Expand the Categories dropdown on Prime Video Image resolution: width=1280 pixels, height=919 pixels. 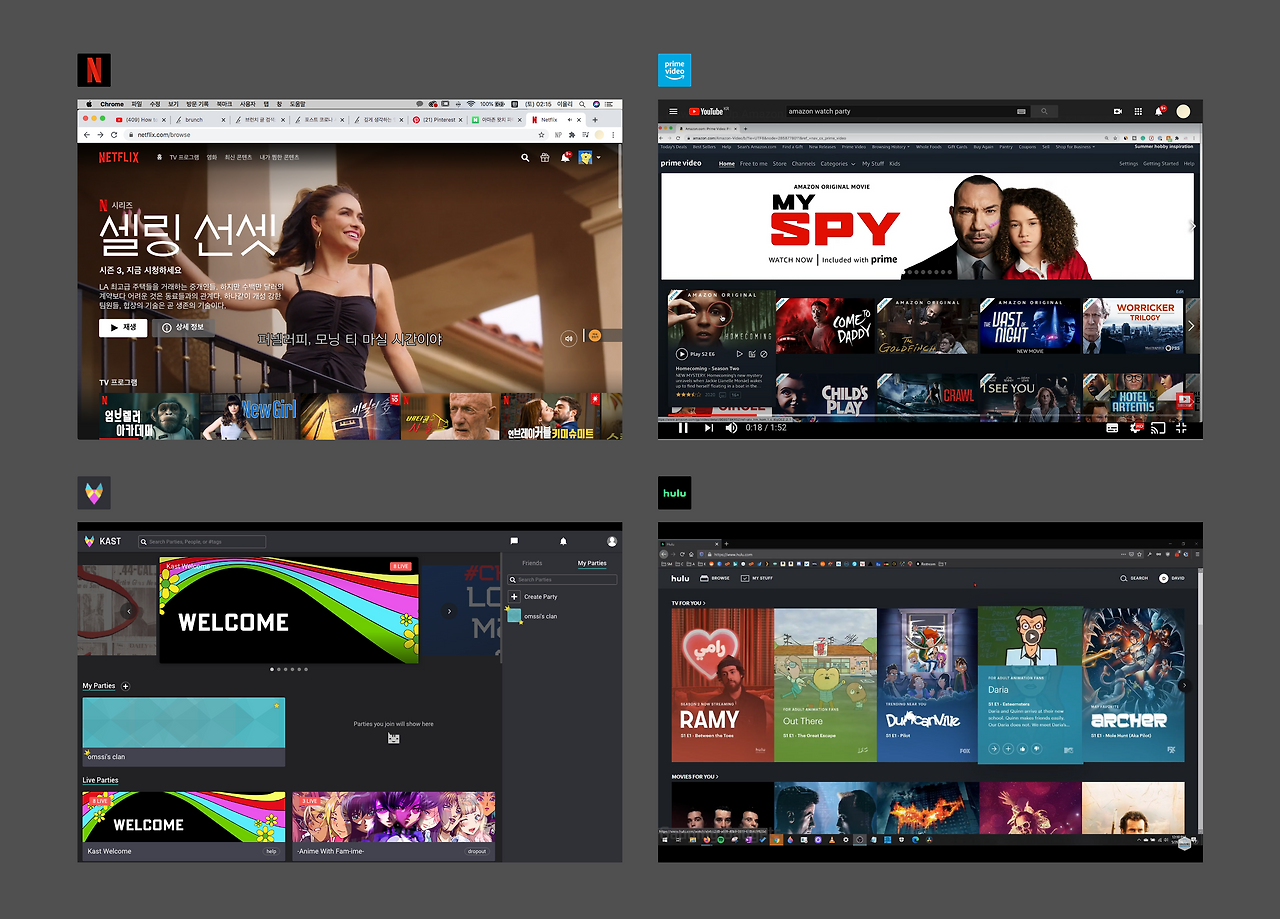click(837, 163)
